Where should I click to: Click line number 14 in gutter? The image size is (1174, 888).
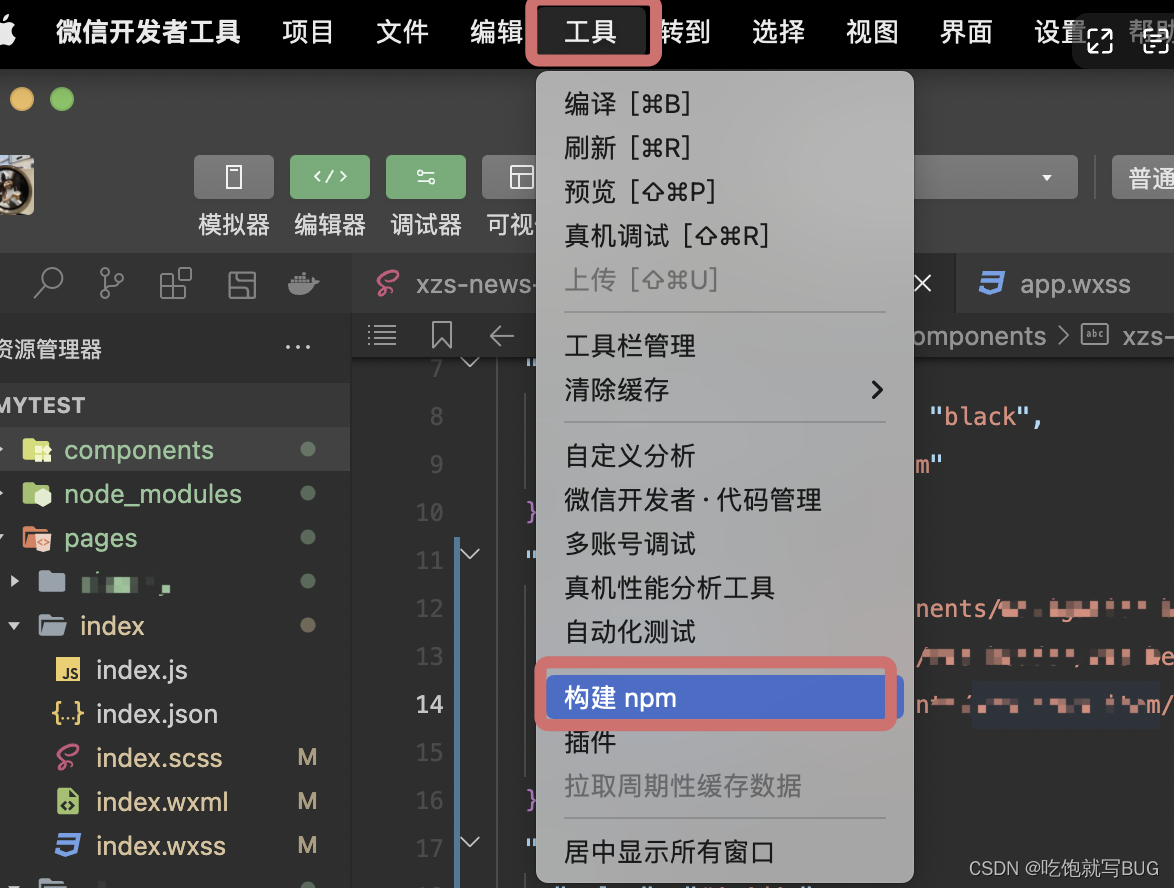429,705
